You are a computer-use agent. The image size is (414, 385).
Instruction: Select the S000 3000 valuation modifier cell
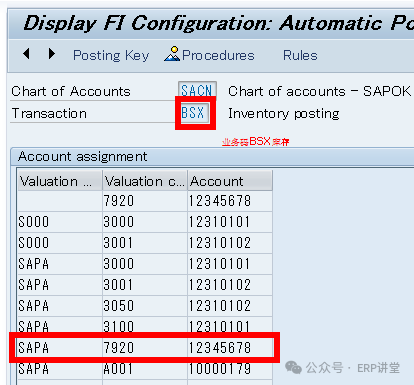[x=60, y=222]
